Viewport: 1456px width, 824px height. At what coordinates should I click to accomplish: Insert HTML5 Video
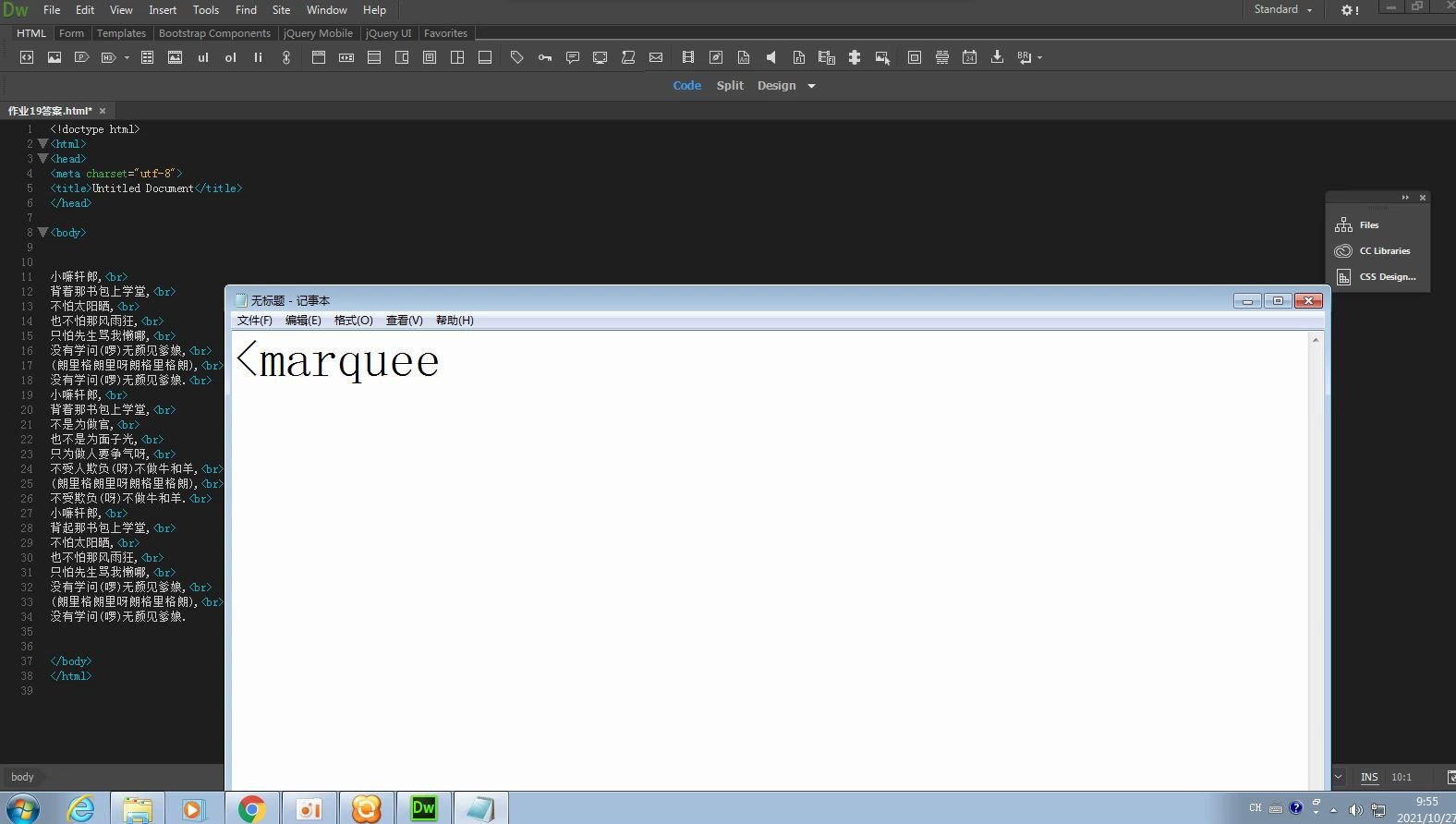[688, 57]
